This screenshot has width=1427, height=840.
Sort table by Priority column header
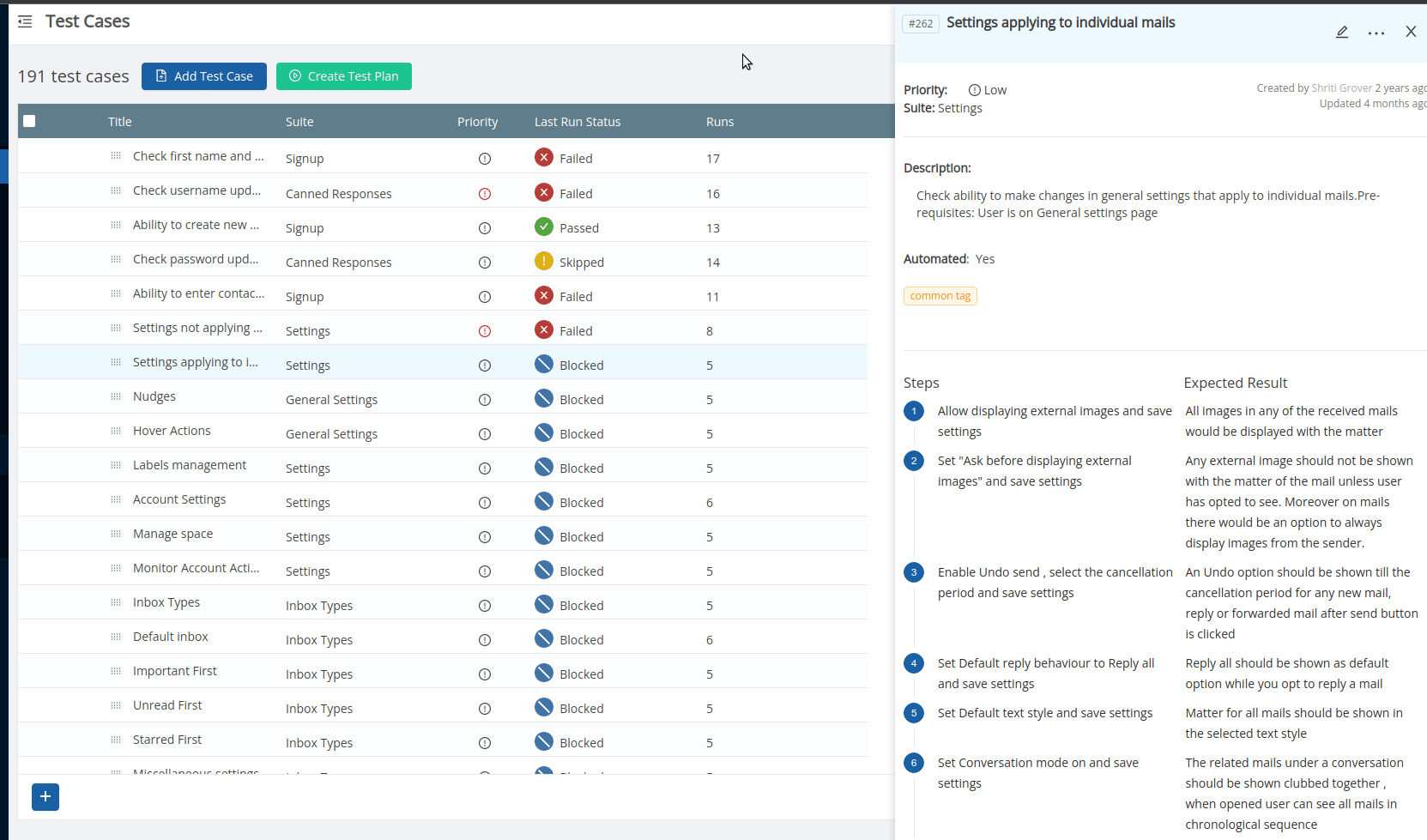[x=478, y=122]
